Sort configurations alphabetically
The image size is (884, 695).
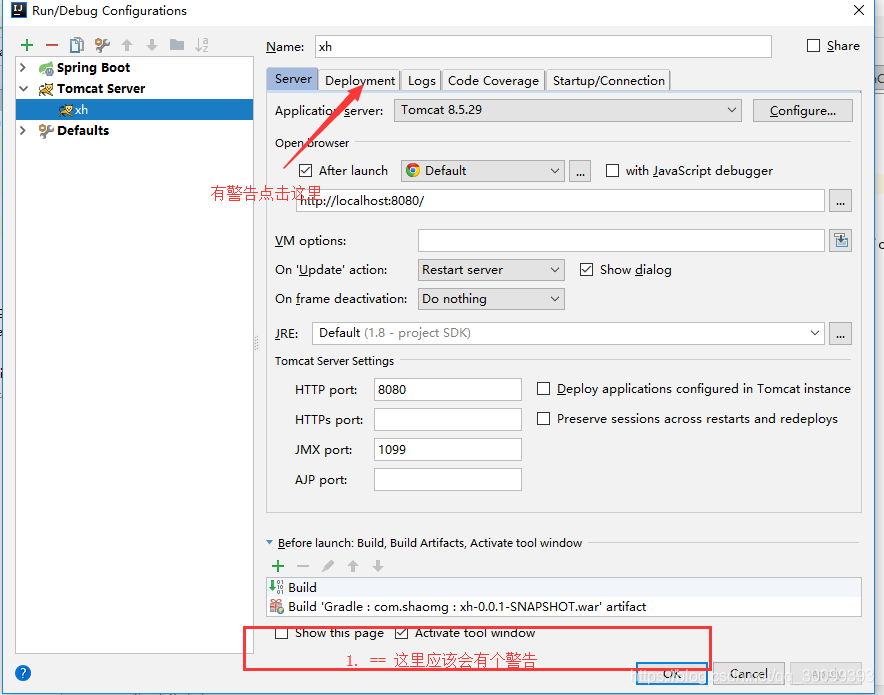point(202,45)
